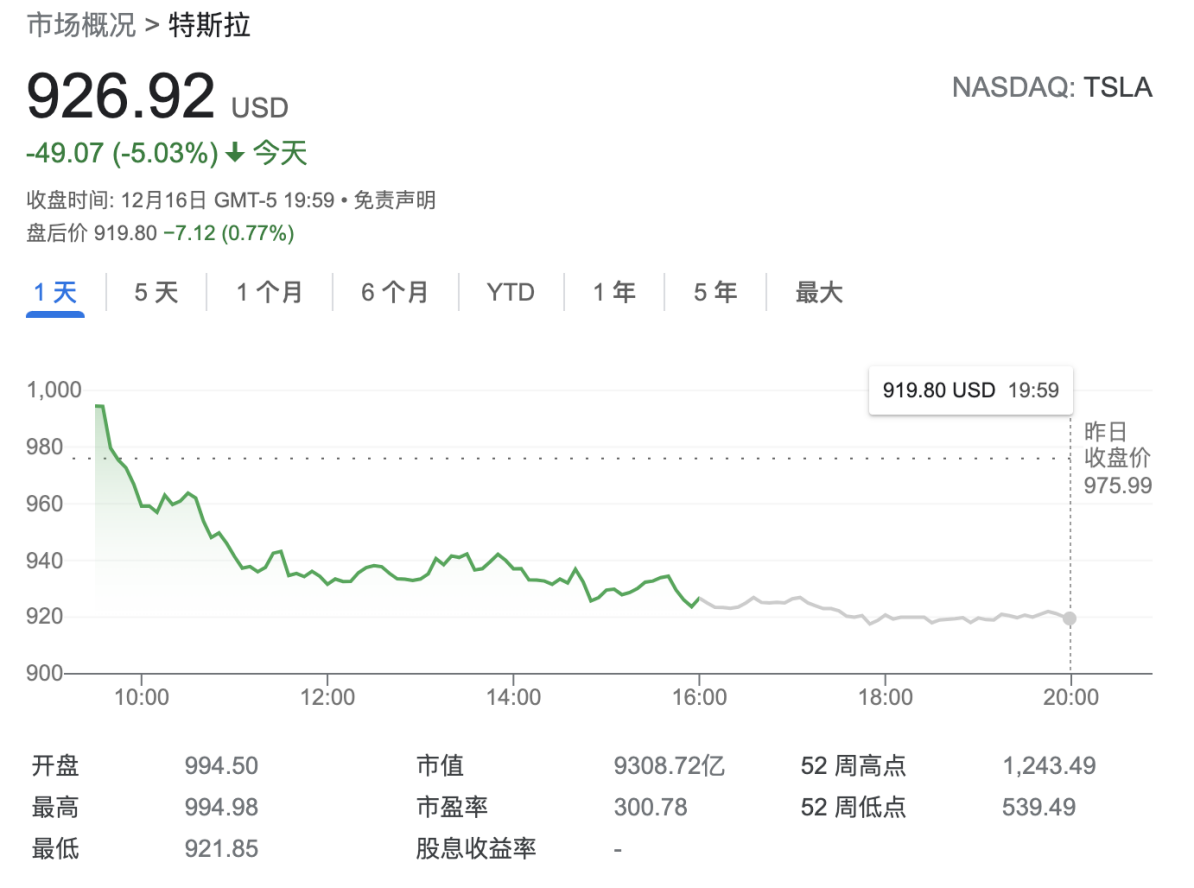
Task: Select the 5 年 time range
Action: pyautogui.click(x=716, y=293)
